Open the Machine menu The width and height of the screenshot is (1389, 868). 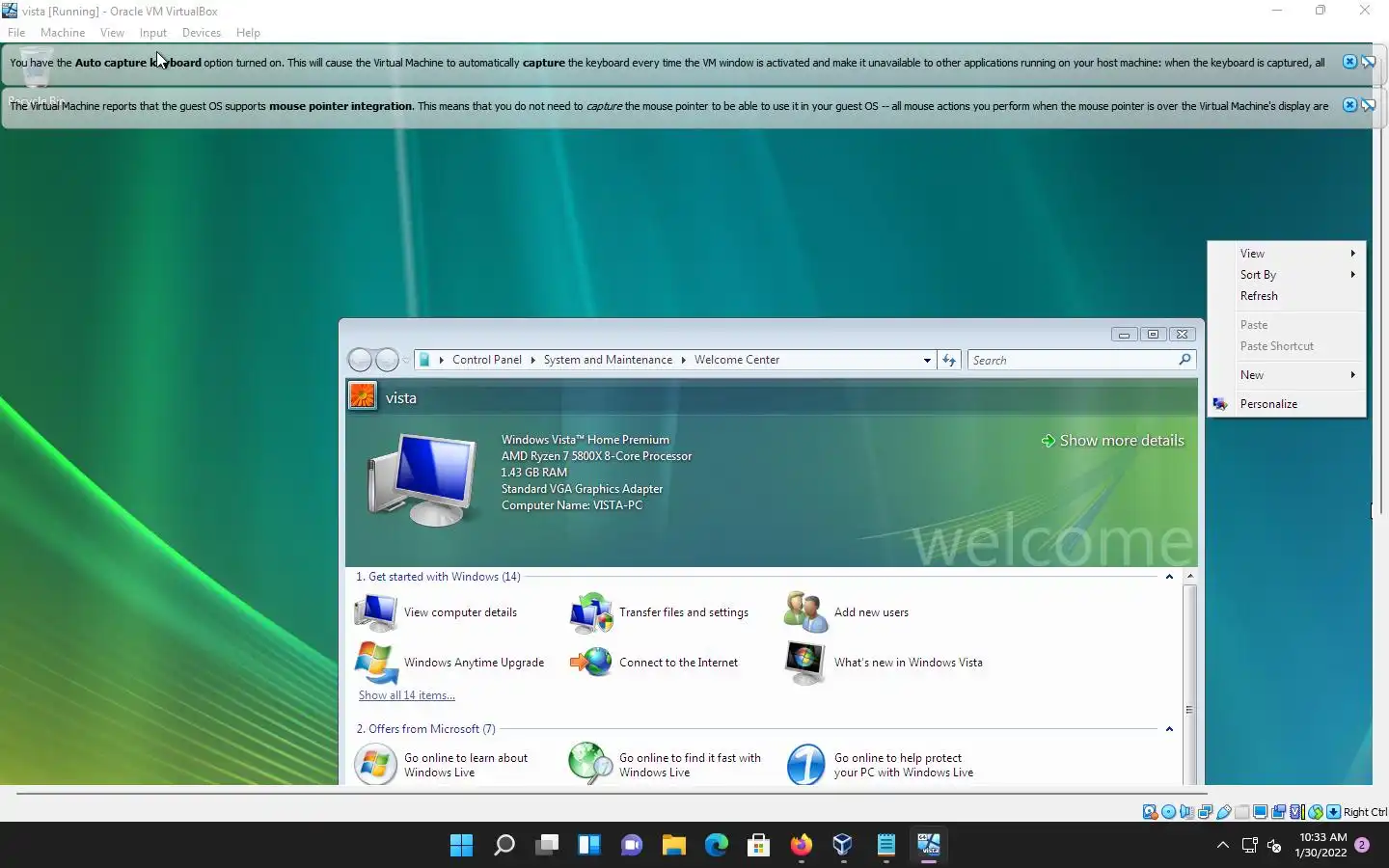(63, 32)
